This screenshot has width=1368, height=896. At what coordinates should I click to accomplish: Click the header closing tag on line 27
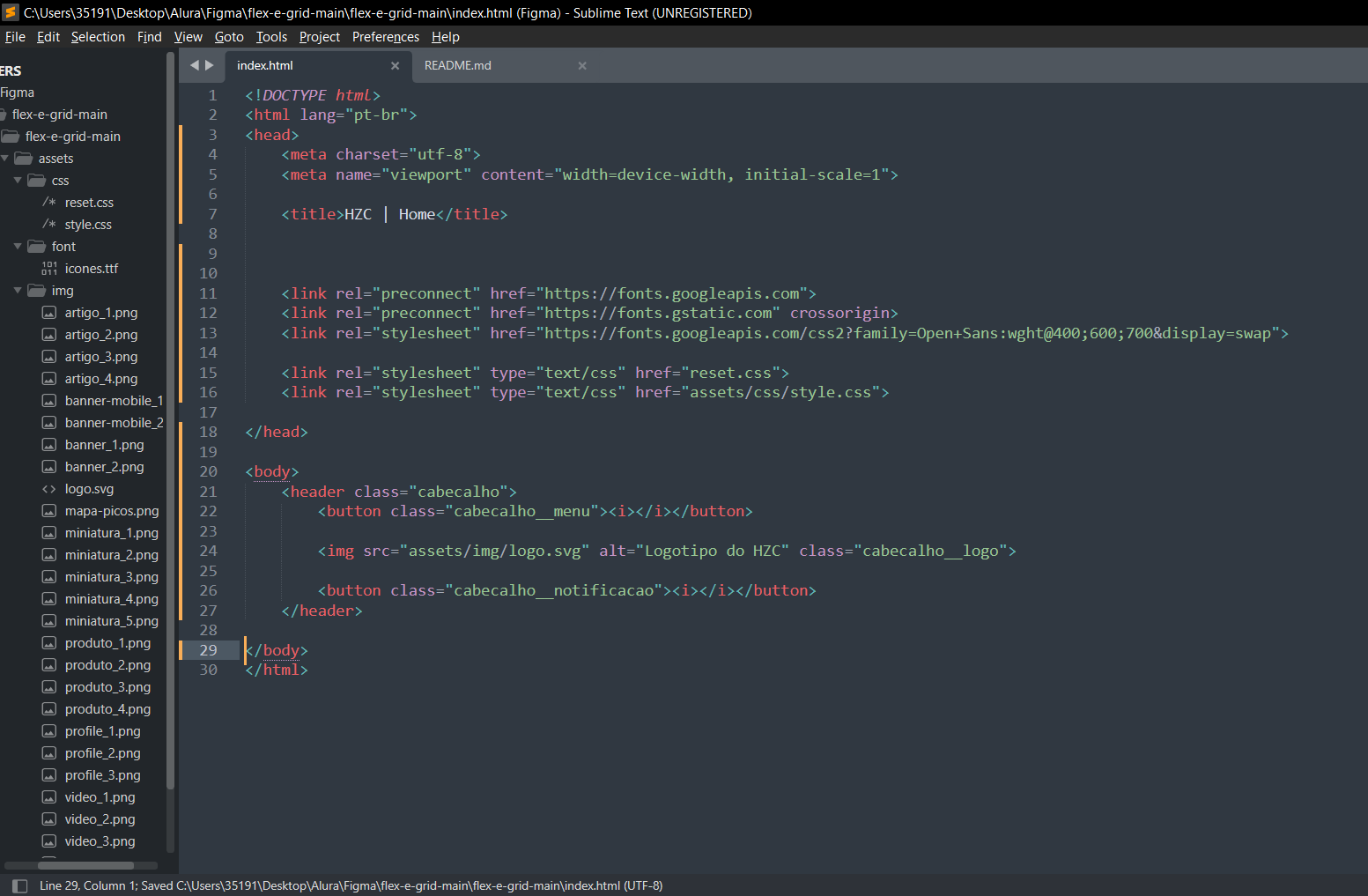click(x=322, y=611)
